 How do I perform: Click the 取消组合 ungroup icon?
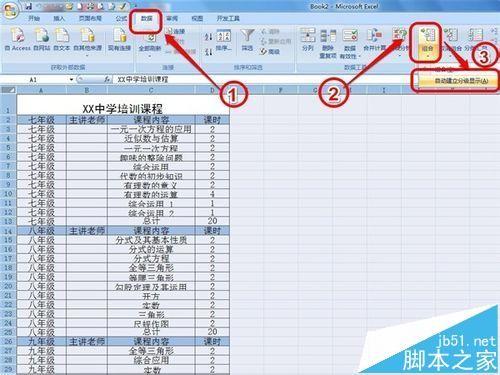tap(451, 35)
